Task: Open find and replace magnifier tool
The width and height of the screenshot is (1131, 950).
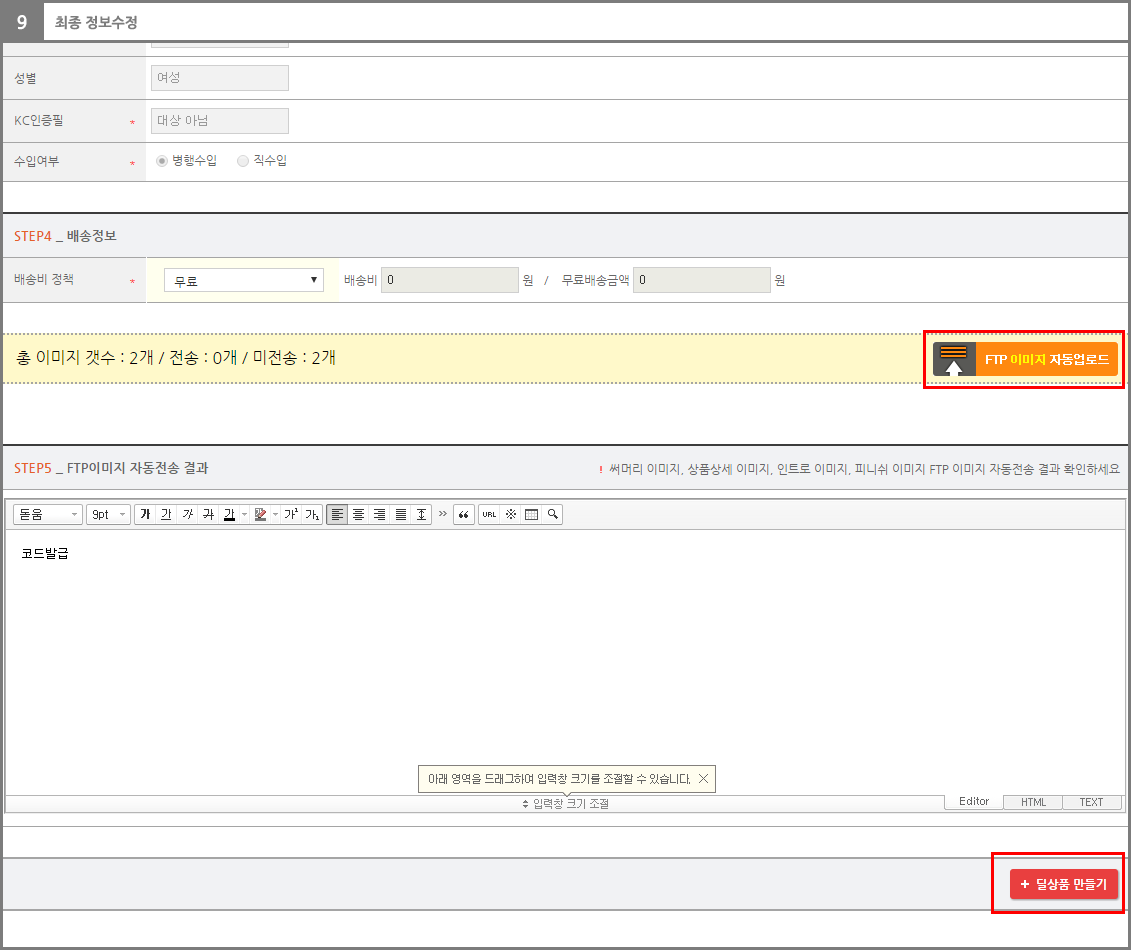Action: point(552,514)
